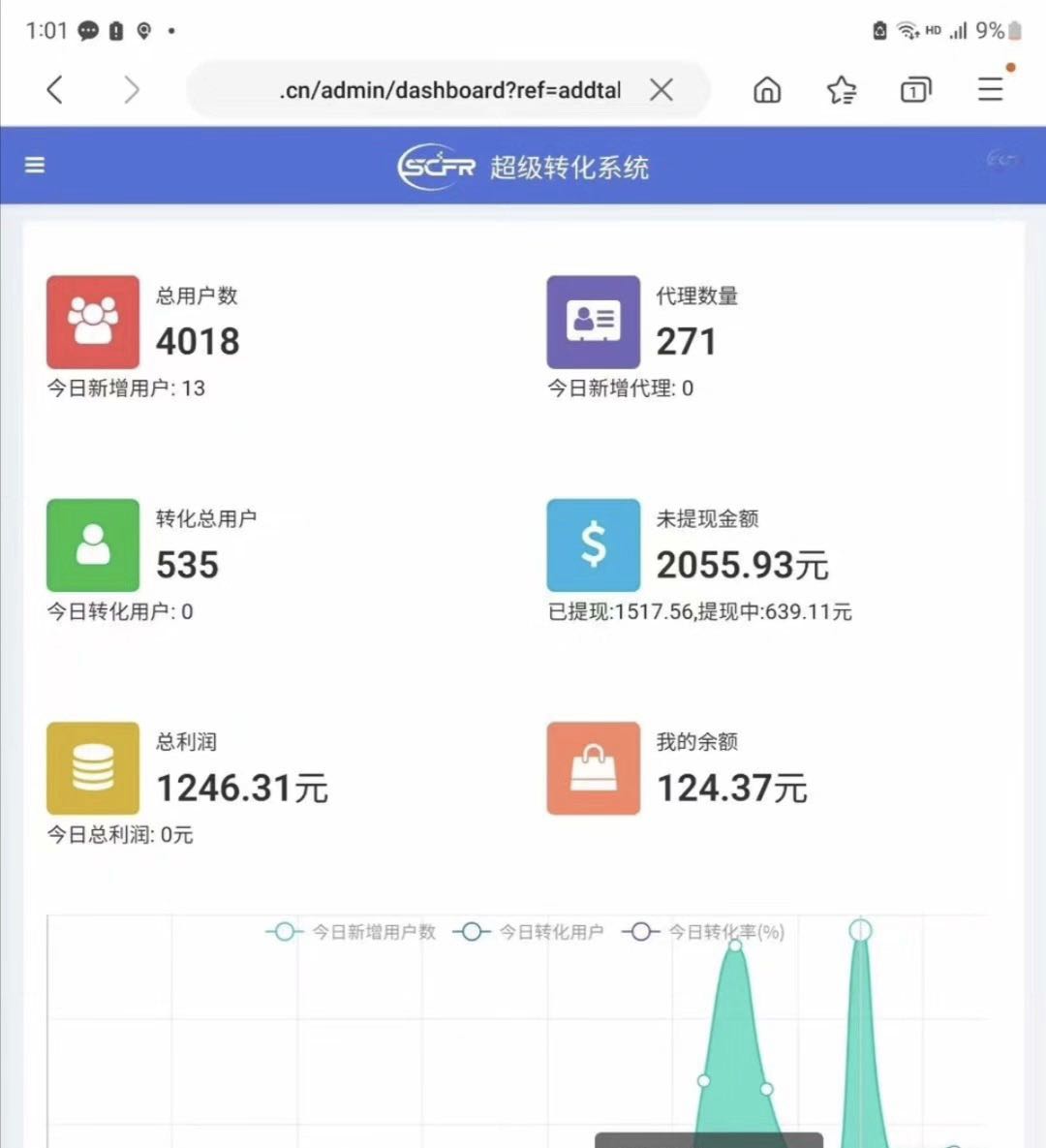
Task: Click the red total users icon
Action: coord(93,322)
